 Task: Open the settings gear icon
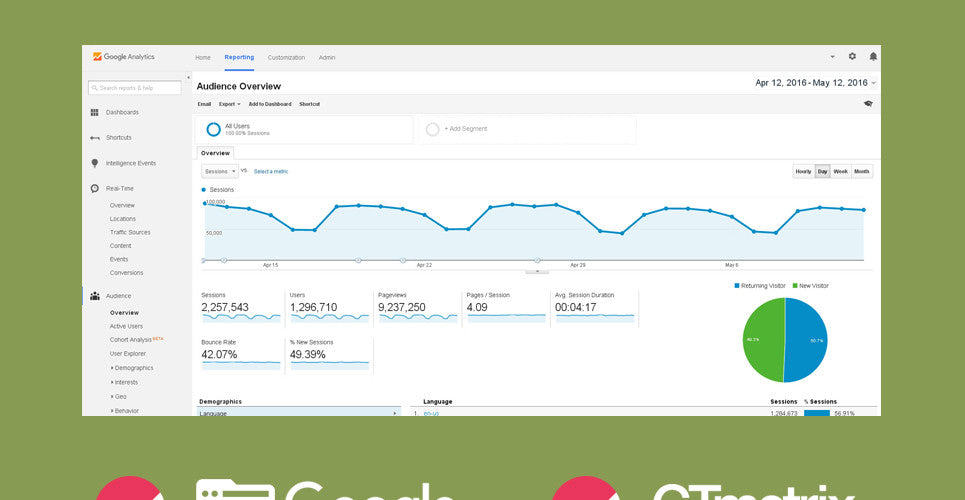point(852,56)
